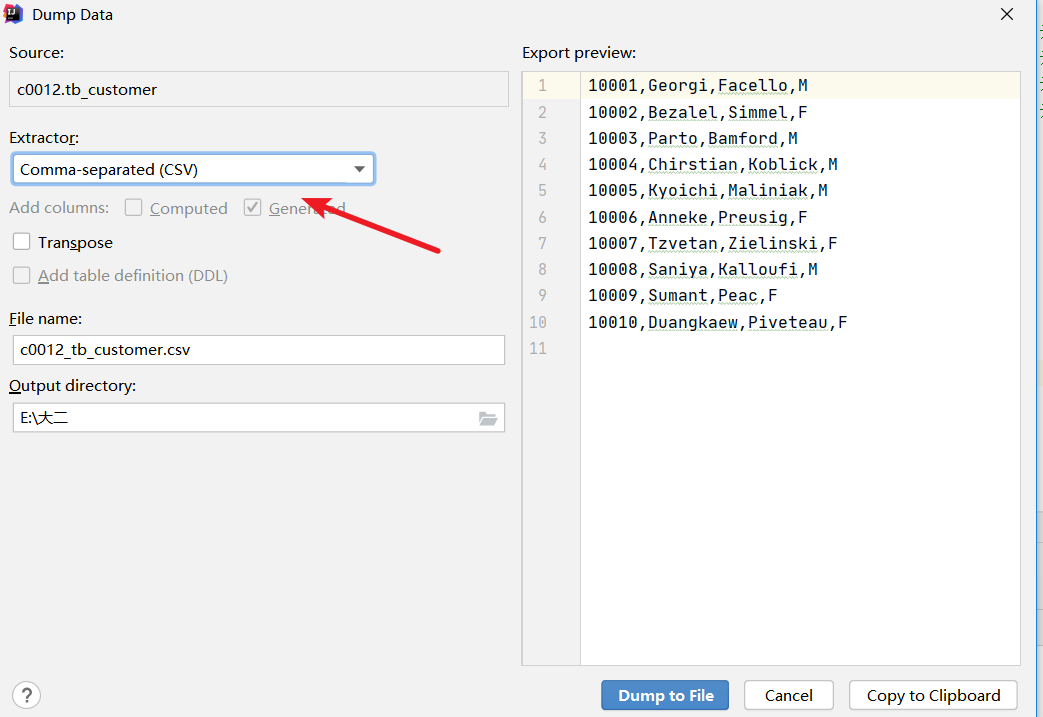This screenshot has height=717, width=1043.
Task: Click the Georgi Facello row in preview
Action: click(698, 86)
